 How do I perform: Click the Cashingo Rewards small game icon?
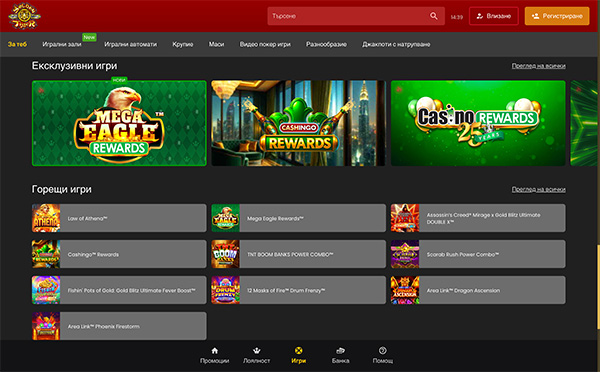[46, 254]
